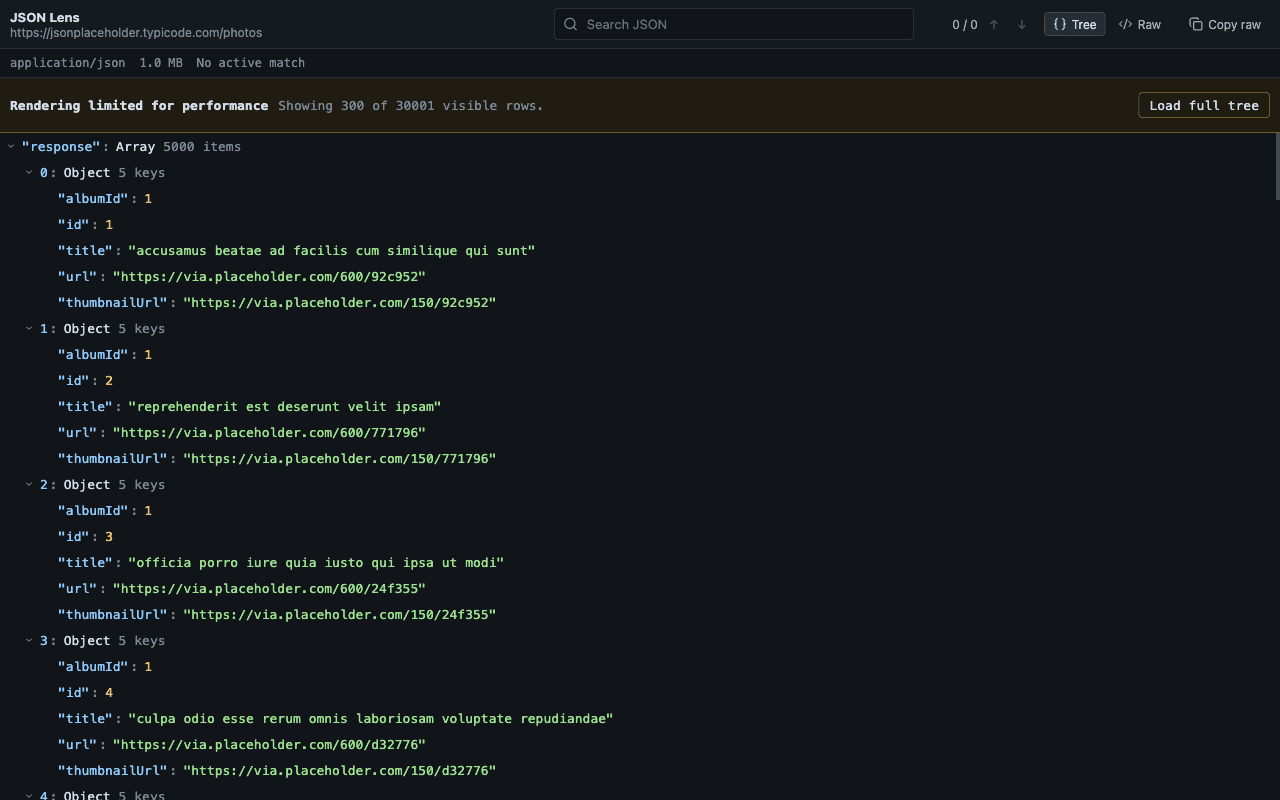Click the Search JSON input field
This screenshot has width=1280, height=800.
pos(734,24)
